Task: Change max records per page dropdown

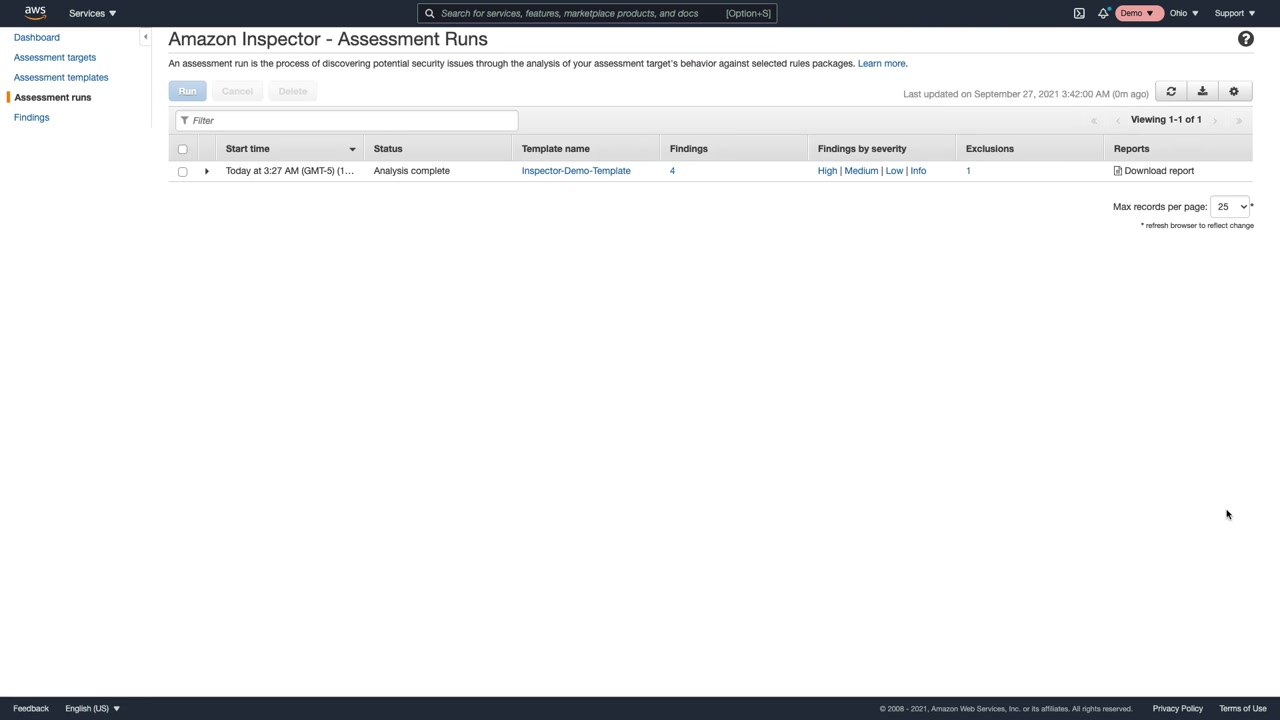Action: 1231,207
